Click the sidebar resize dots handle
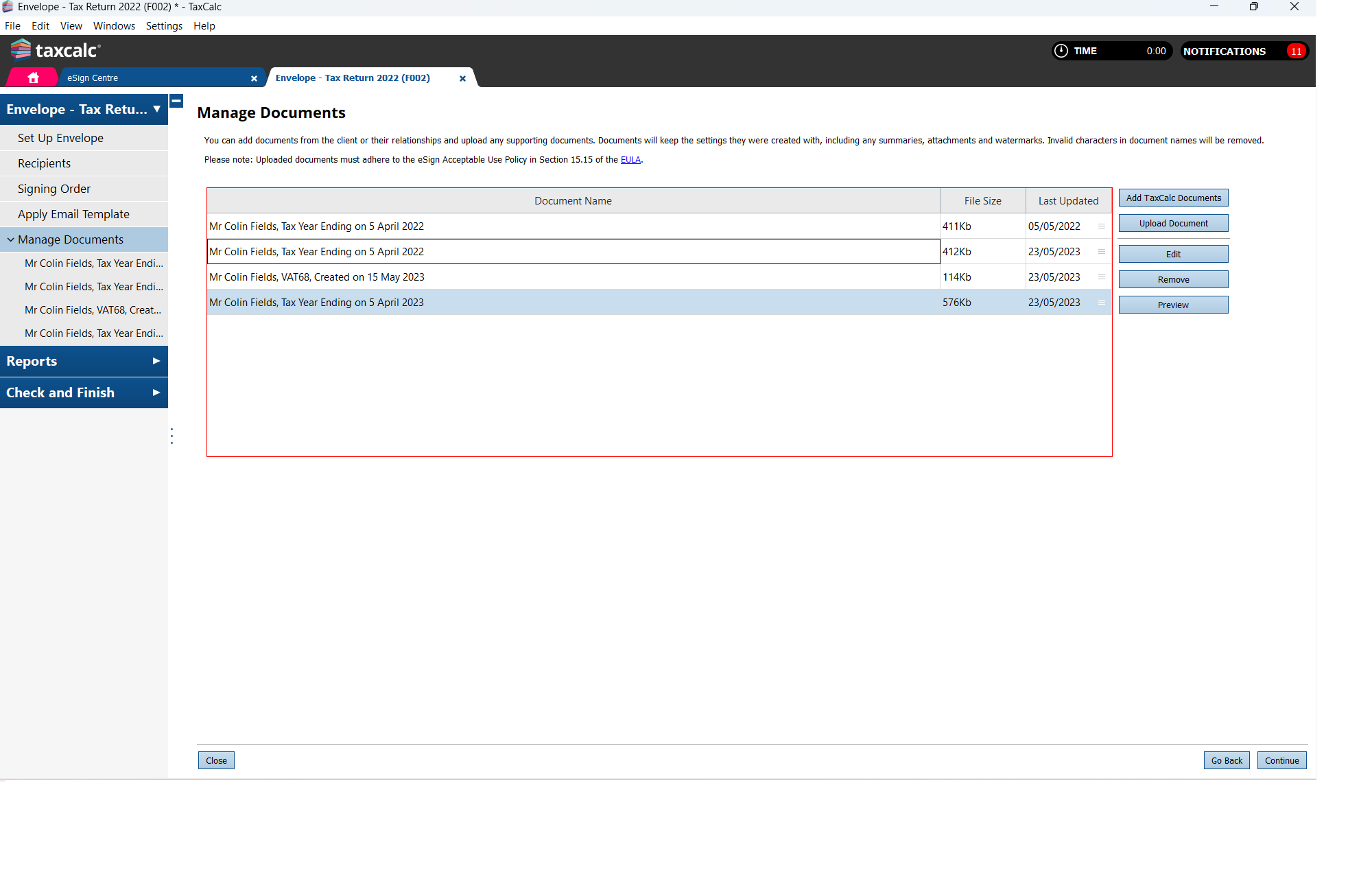 pyautogui.click(x=171, y=436)
